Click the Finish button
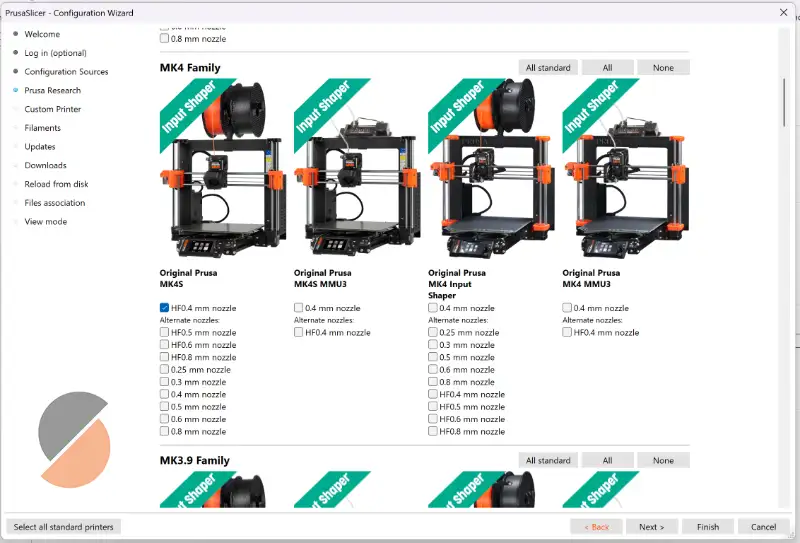Image resolution: width=800 pixels, height=543 pixels. pyautogui.click(x=708, y=527)
